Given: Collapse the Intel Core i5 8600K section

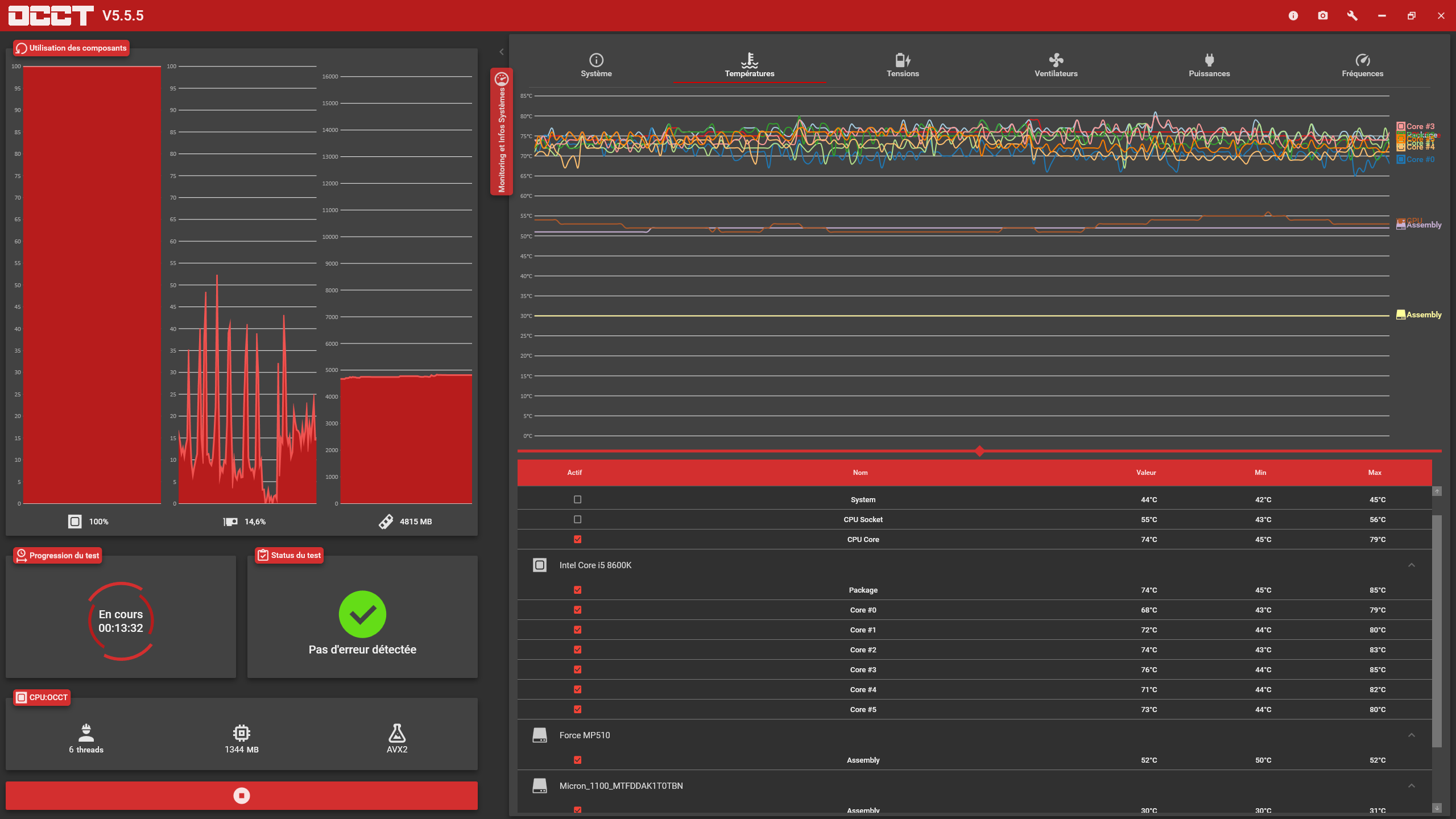Looking at the screenshot, I should (x=1411, y=565).
